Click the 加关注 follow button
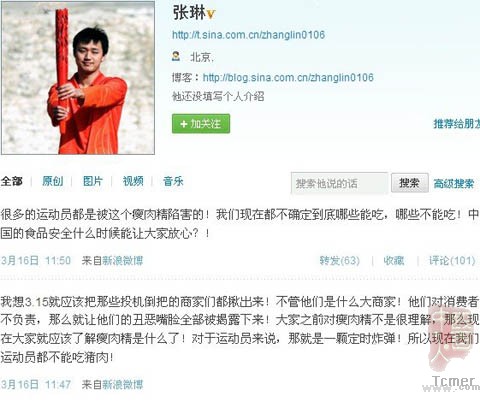 (x=201, y=124)
